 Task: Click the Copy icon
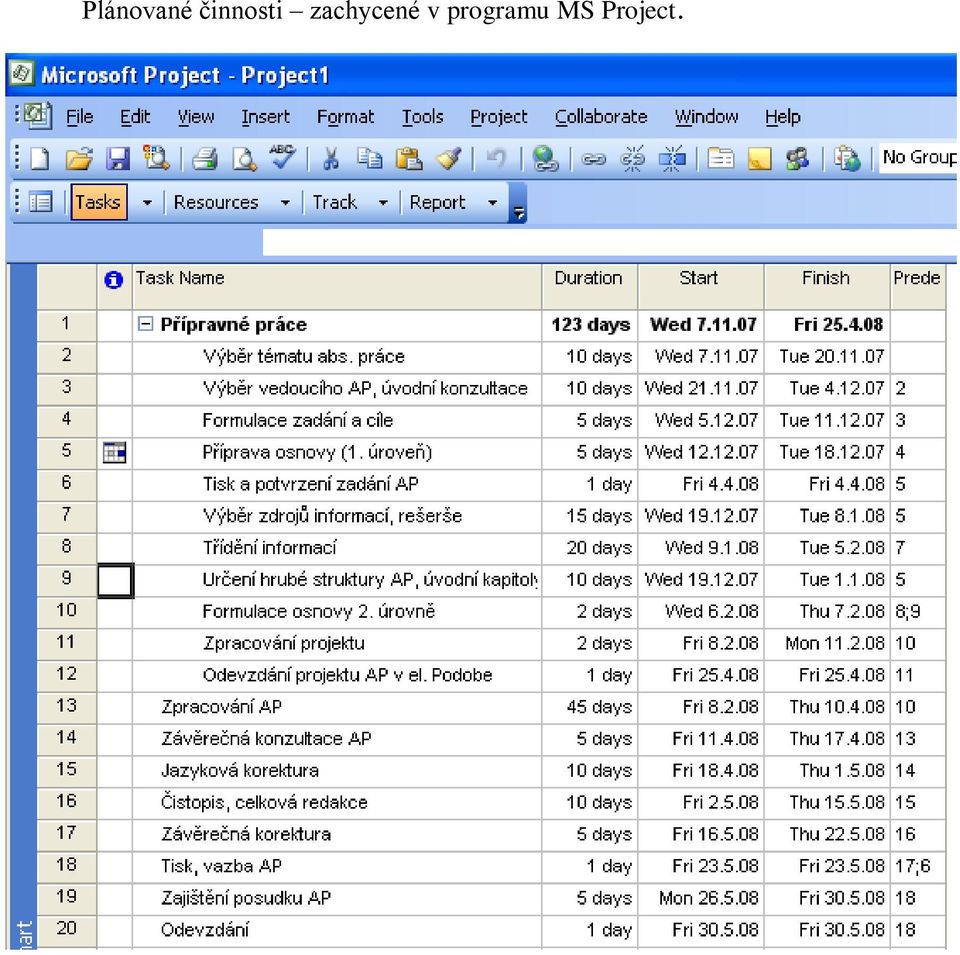(369, 159)
